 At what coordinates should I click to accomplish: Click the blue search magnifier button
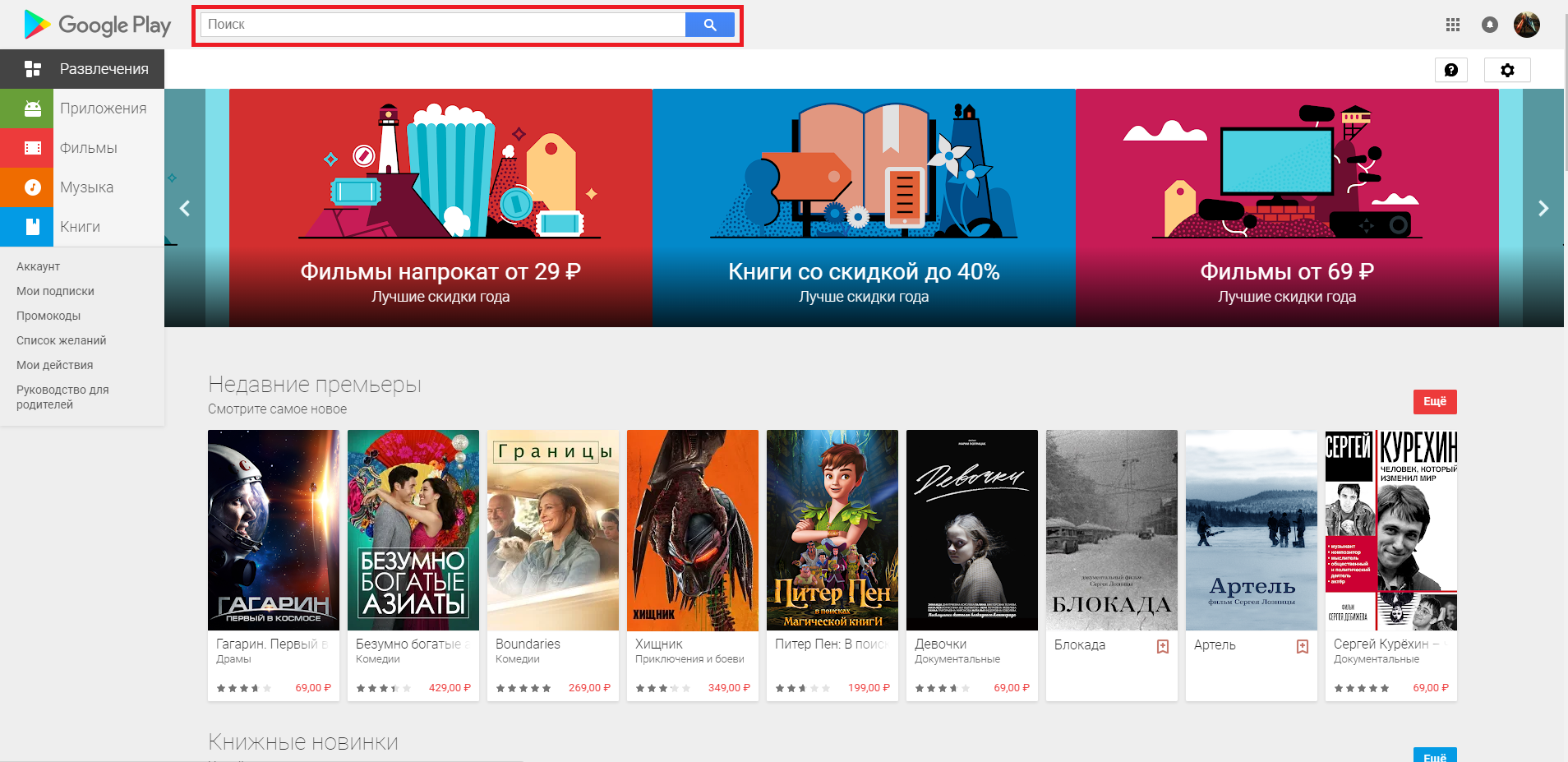pos(710,25)
